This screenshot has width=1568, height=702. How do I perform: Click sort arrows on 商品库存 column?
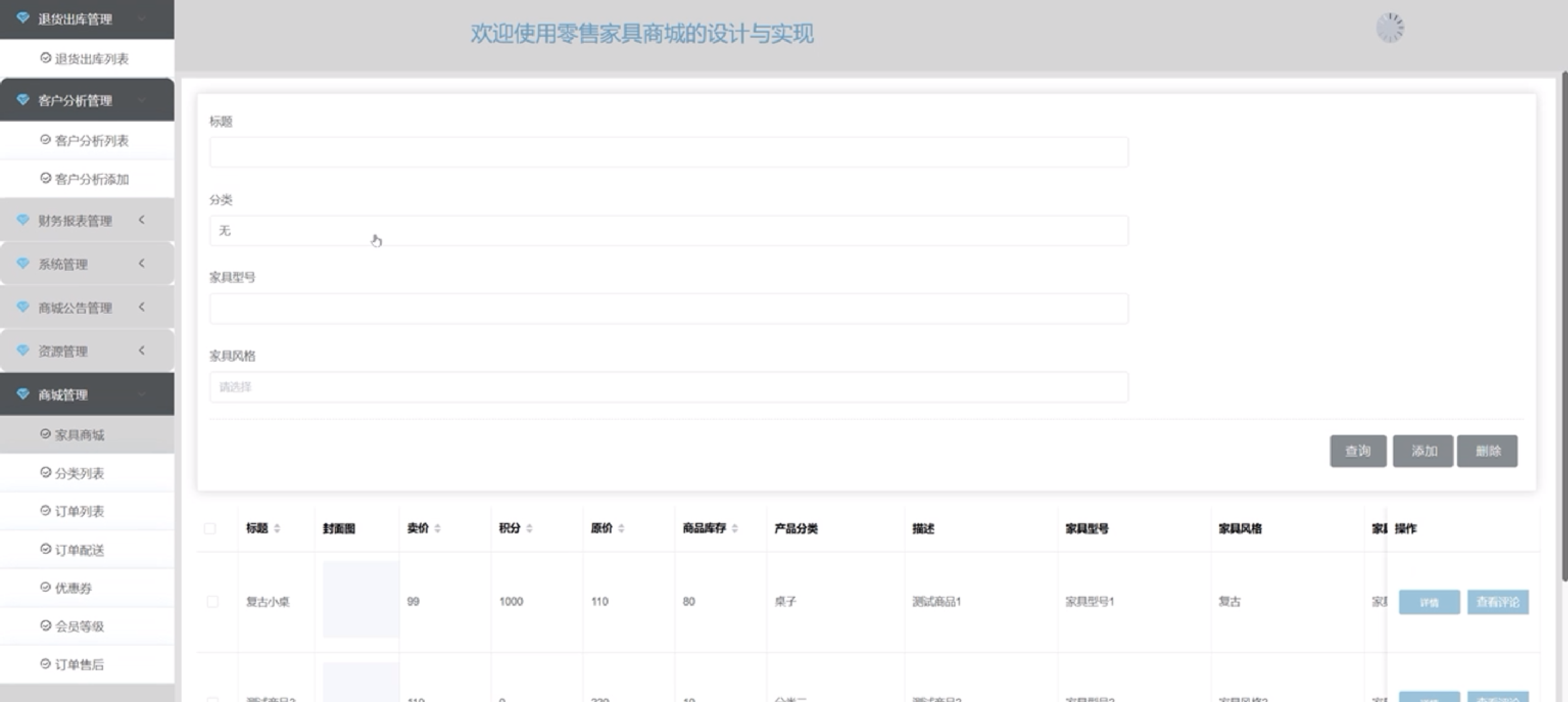735,528
